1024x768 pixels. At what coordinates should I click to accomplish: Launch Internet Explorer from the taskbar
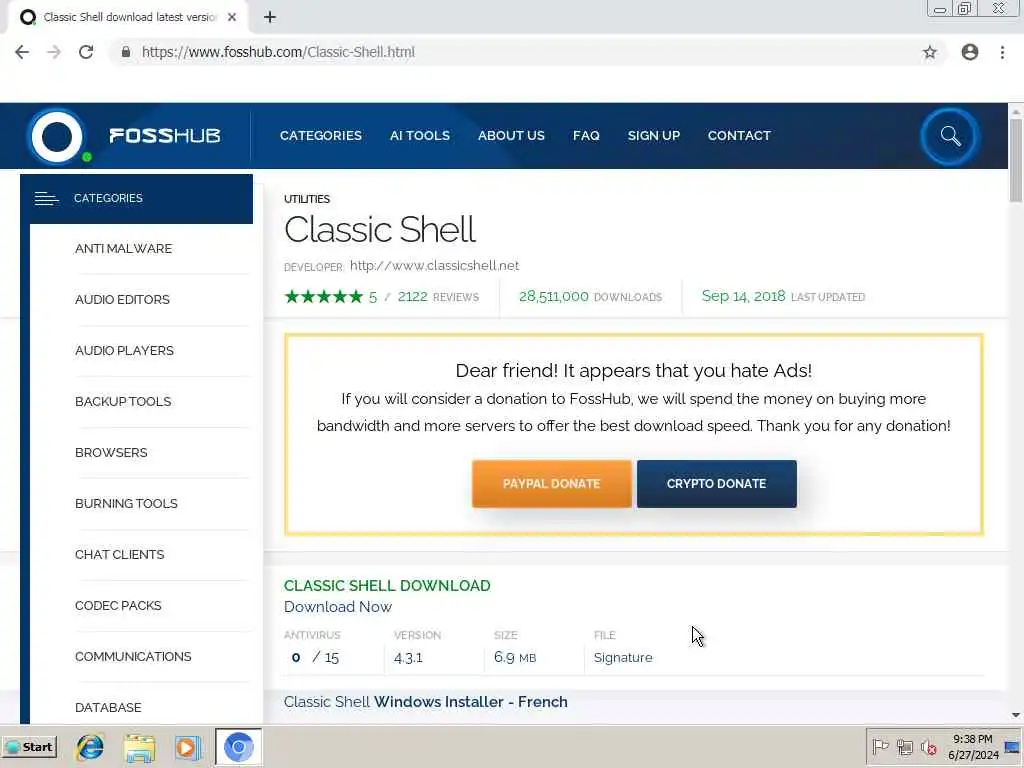pyautogui.click(x=90, y=747)
